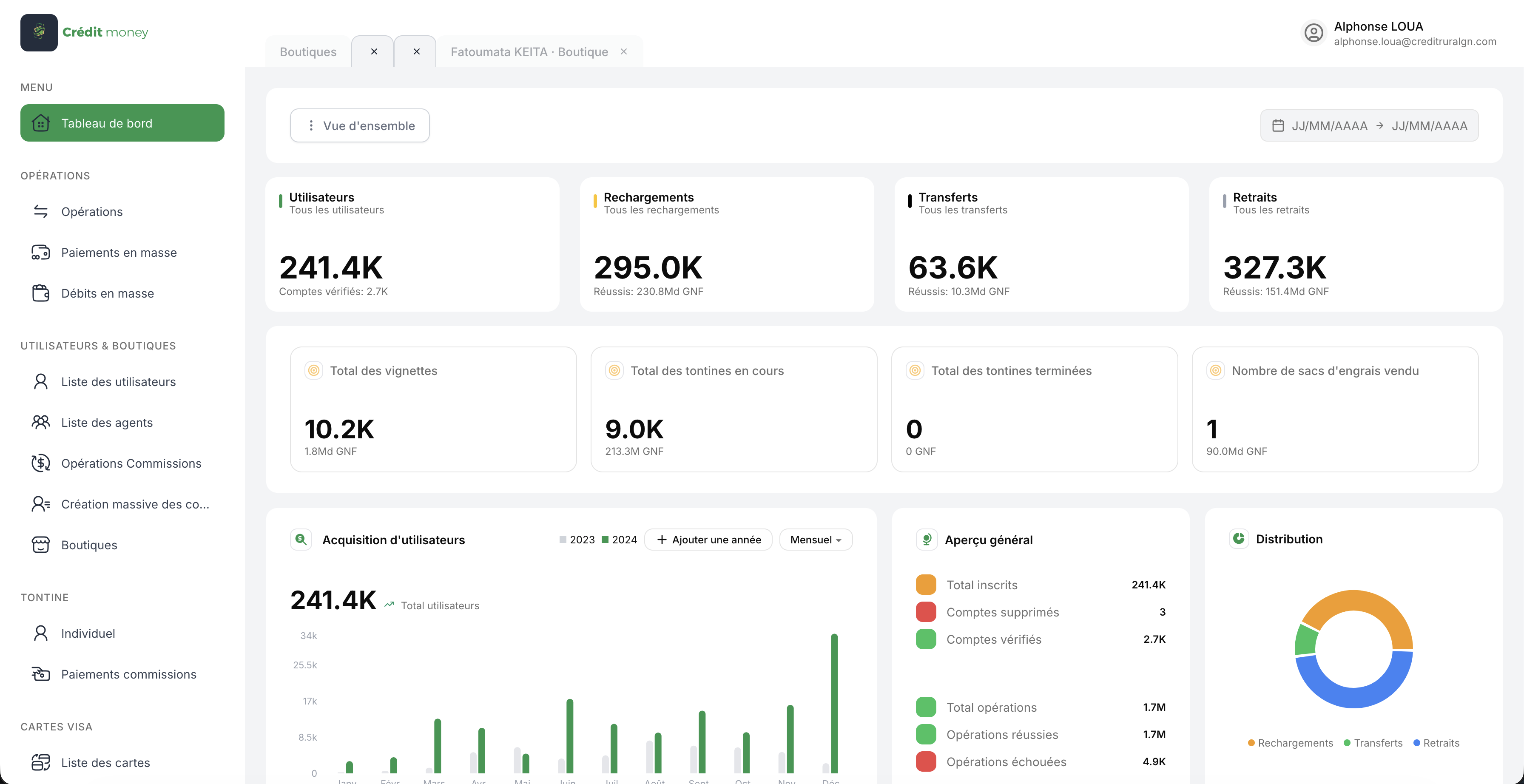Click the start date JJ/MM/AAAA field
Screen dimensions: 1524x784
1329,125
